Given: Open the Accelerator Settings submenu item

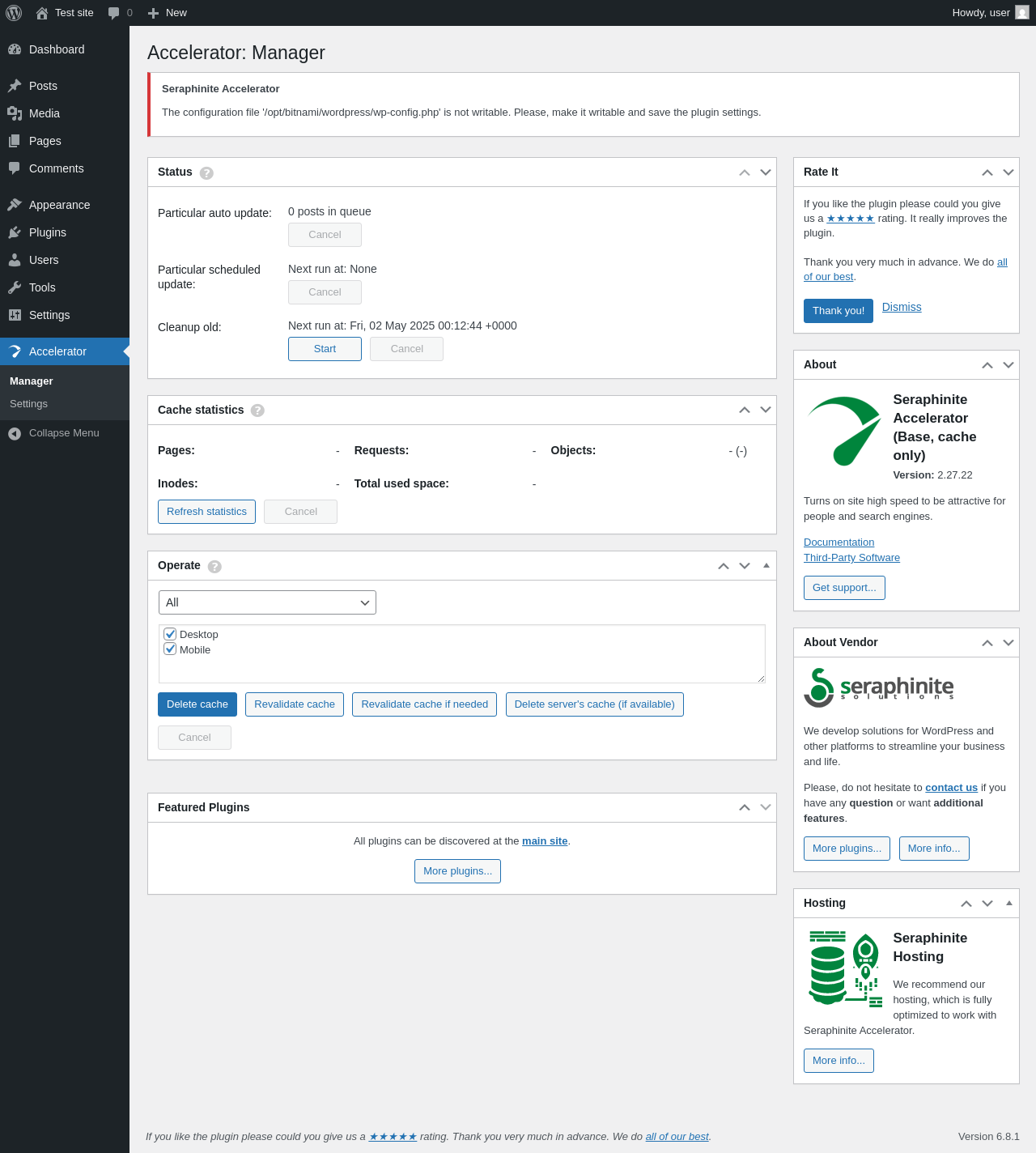Looking at the screenshot, I should [65, 404].
